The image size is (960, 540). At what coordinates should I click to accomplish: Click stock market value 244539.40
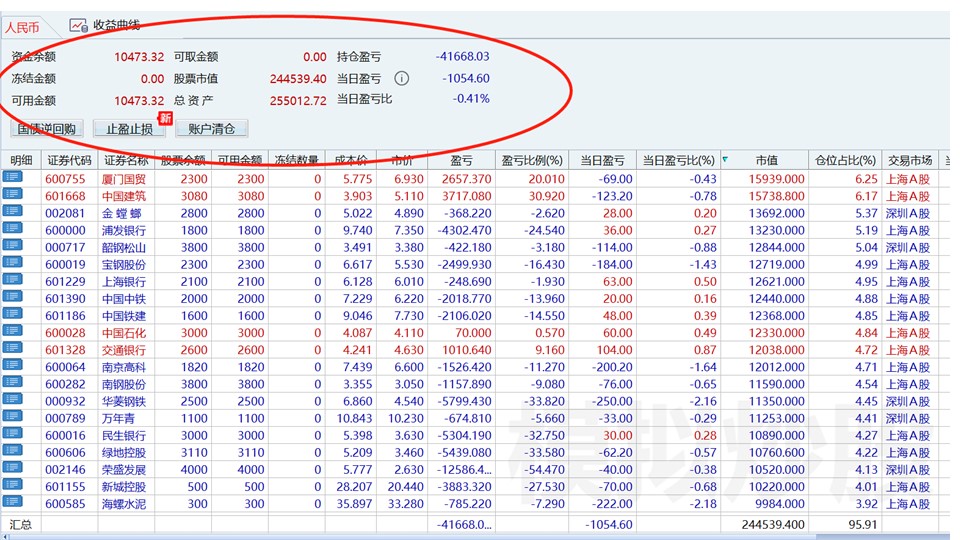pyautogui.click(x=298, y=79)
